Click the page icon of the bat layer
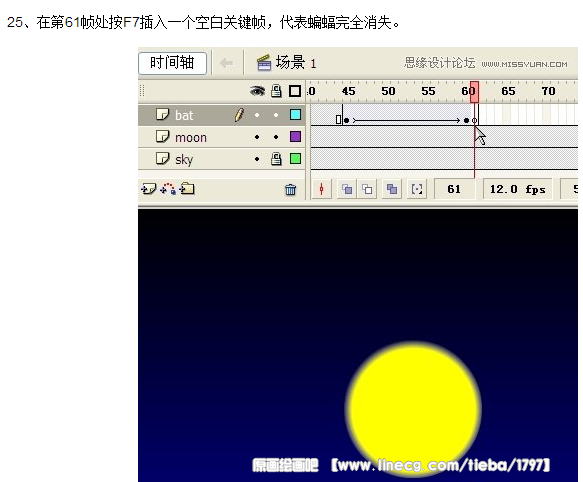583x482 pixels. point(162,114)
